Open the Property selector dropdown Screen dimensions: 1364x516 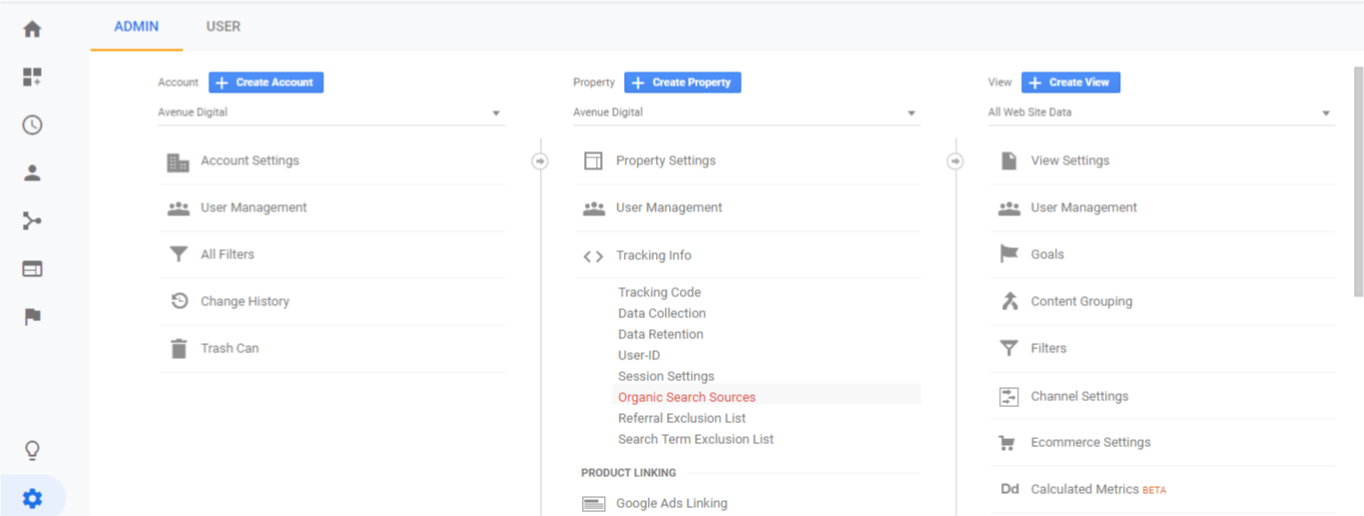(x=745, y=113)
